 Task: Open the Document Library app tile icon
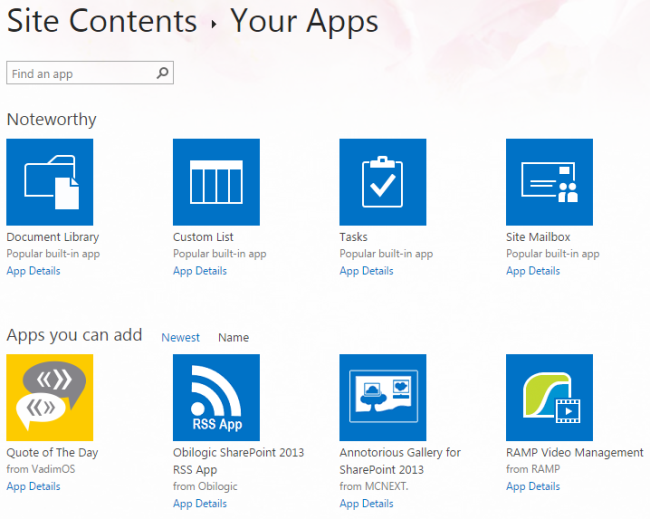point(50,182)
